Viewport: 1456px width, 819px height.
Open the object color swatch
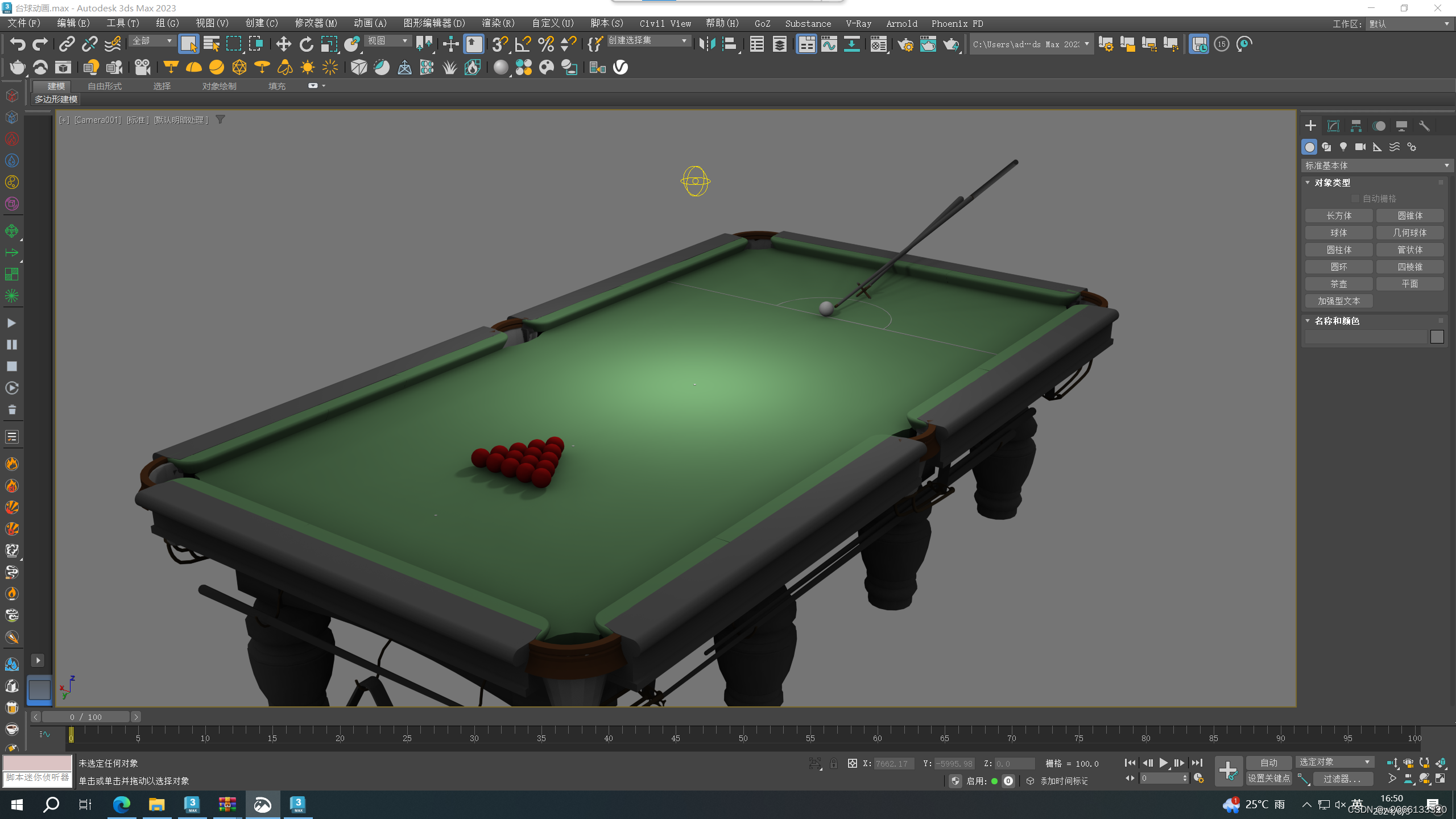coord(1437,337)
